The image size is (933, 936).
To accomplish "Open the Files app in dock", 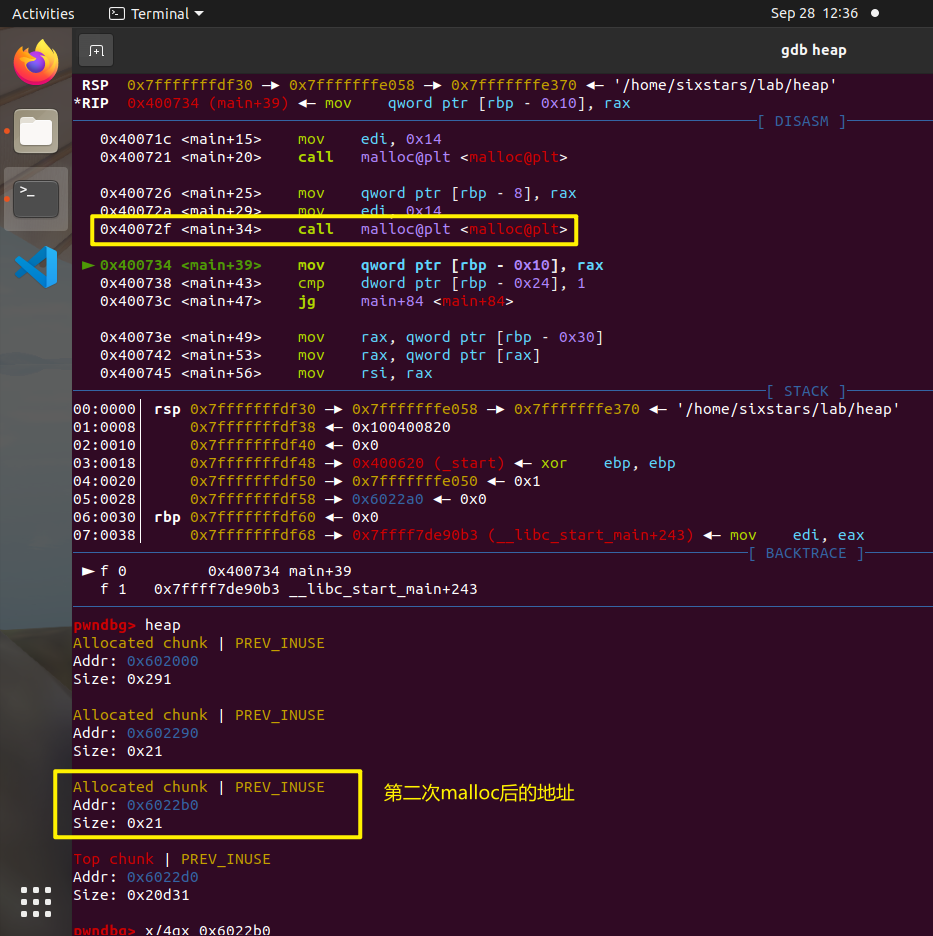I will point(36,131).
